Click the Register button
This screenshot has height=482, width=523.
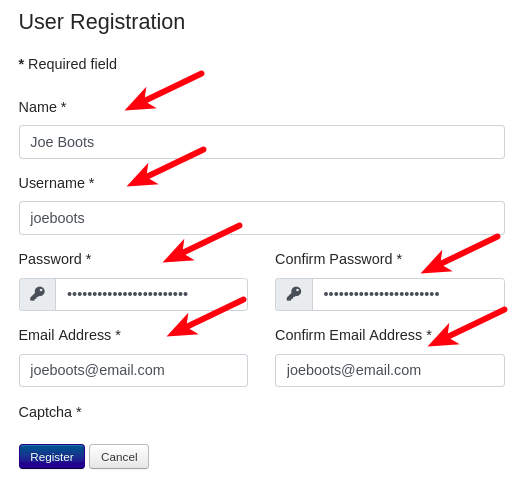click(x=52, y=457)
